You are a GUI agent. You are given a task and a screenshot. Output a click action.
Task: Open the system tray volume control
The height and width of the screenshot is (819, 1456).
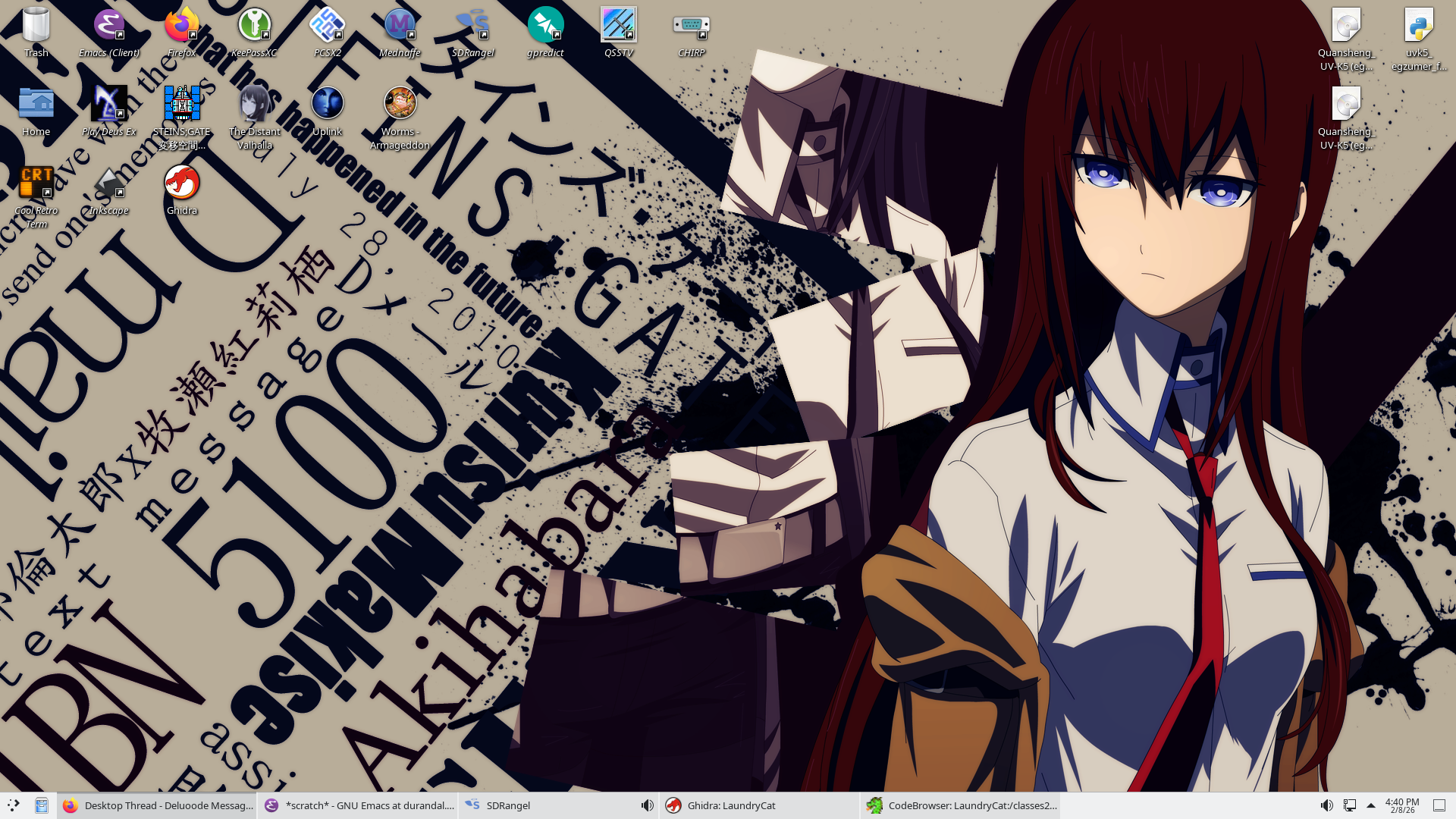click(x=1326, y=805)
